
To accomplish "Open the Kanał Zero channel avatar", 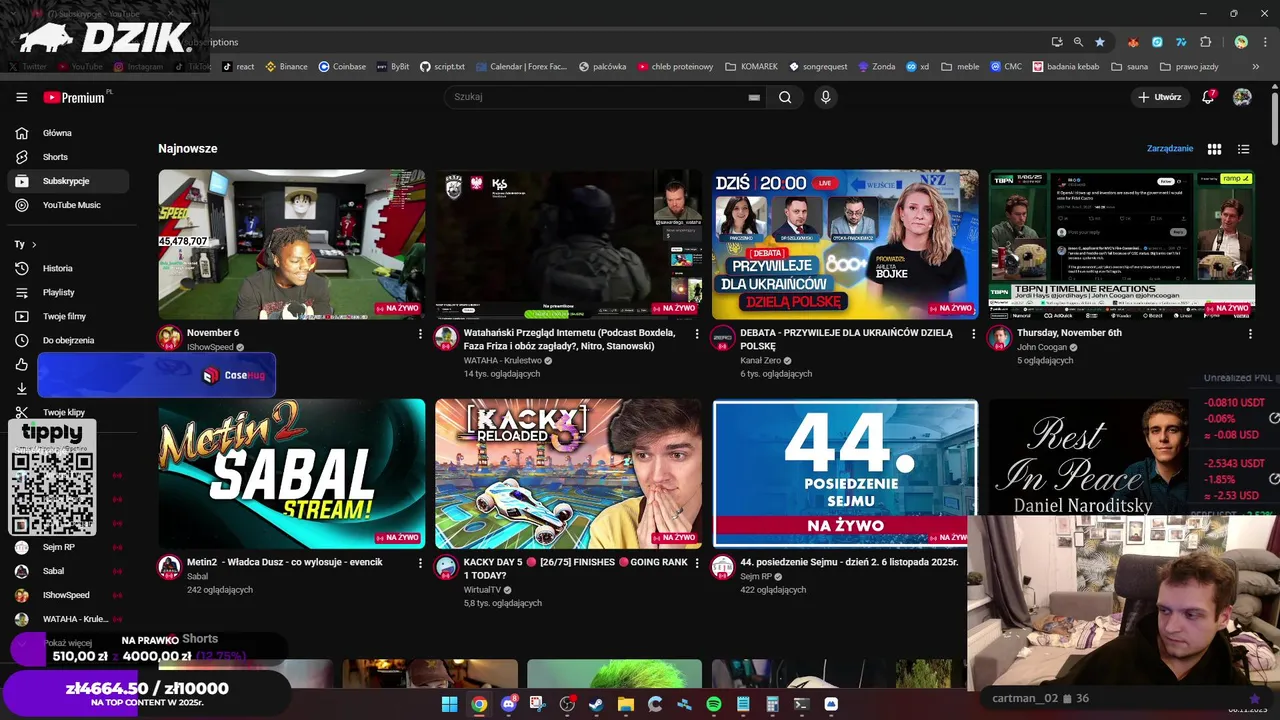I will [x=723, y=337].
